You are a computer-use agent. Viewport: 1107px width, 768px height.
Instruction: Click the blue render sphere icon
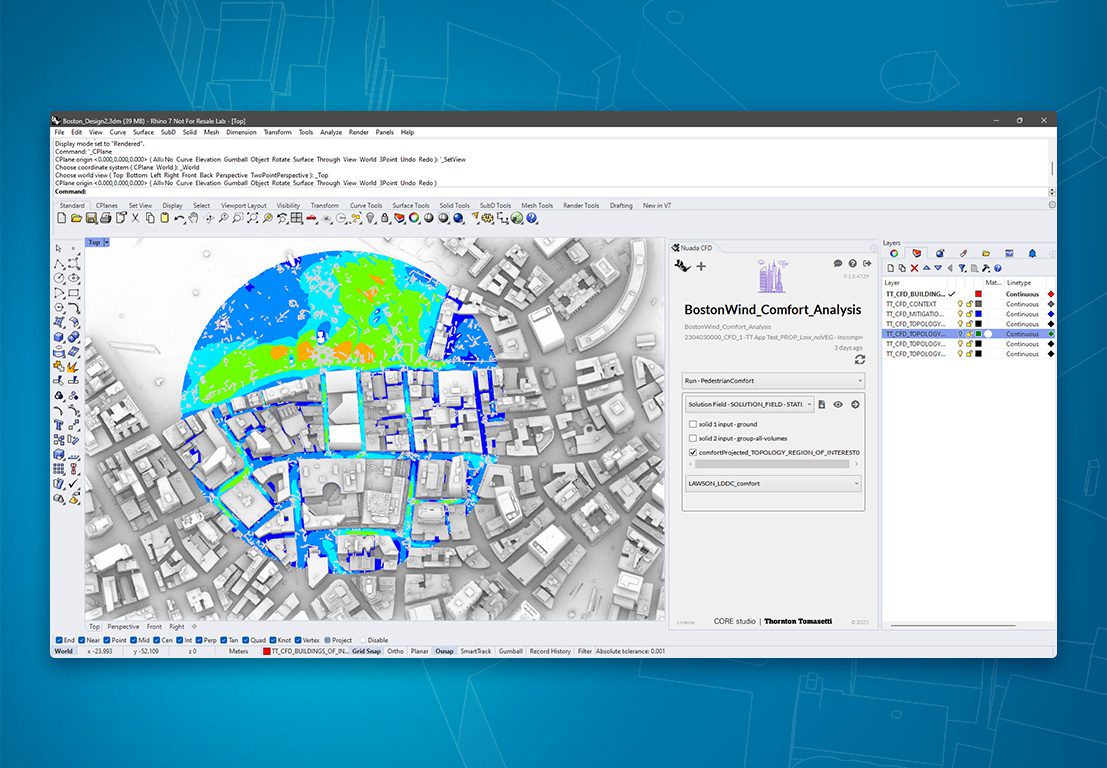(x=458, y=219)
